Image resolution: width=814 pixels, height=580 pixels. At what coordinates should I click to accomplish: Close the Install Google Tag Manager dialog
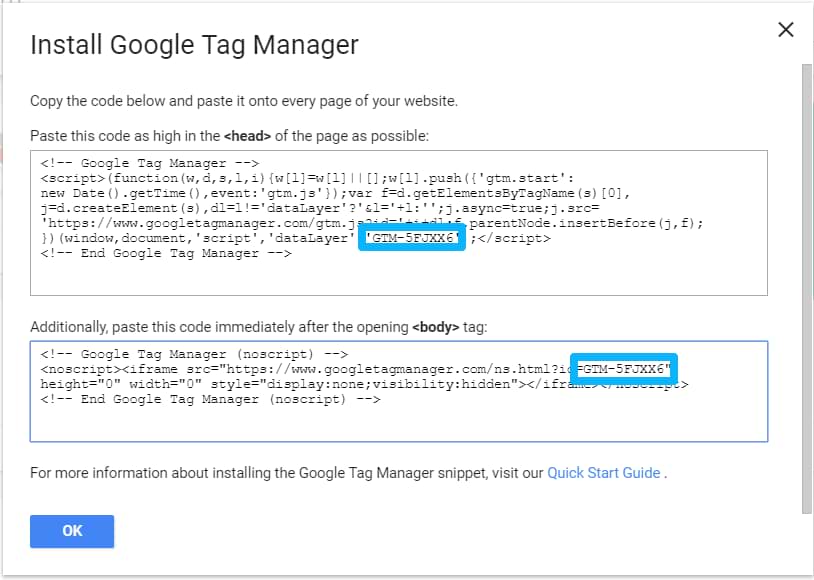(x=786, y=29)
